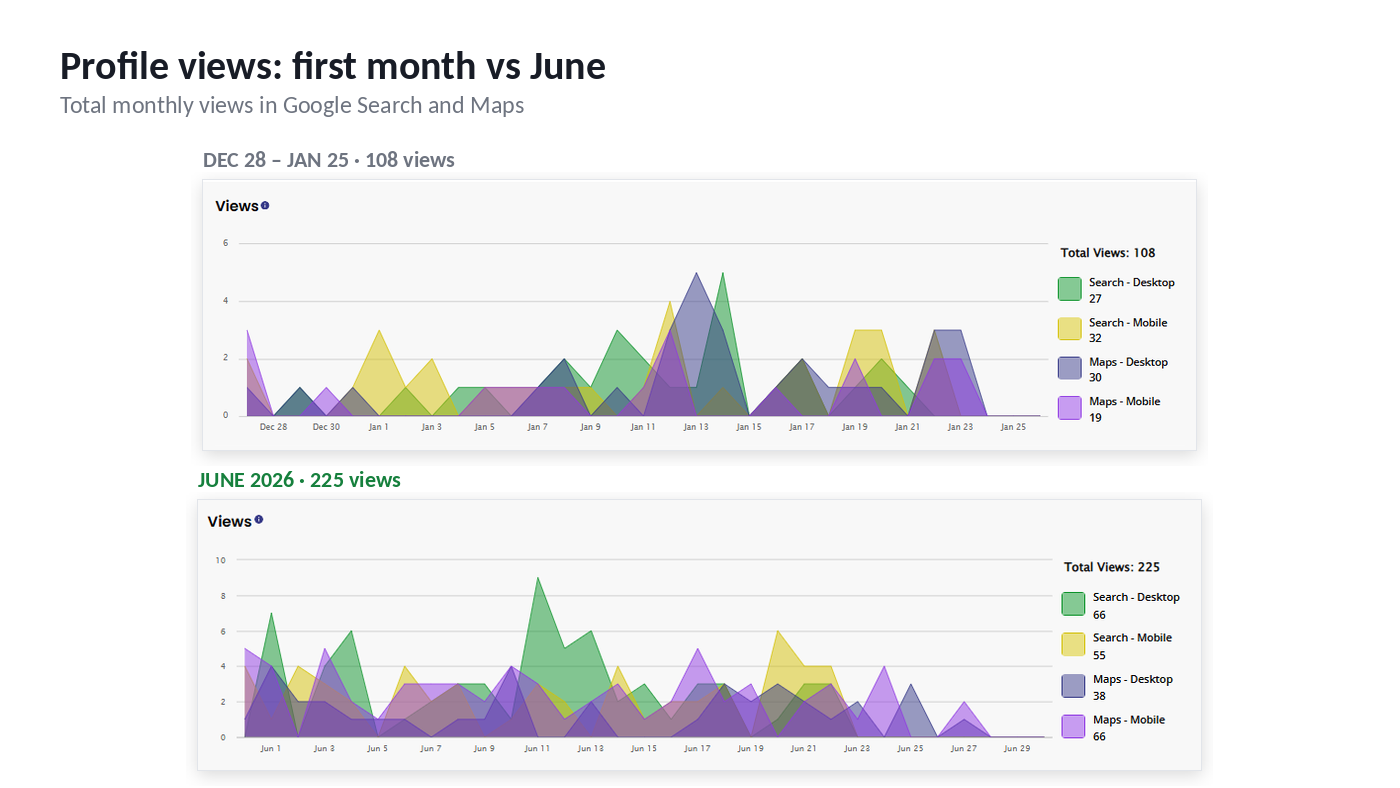This screenshot has height=788, width=1400.
Task: Click the info icon beside Views in the December chart
Action: click(x=265, y=206)
